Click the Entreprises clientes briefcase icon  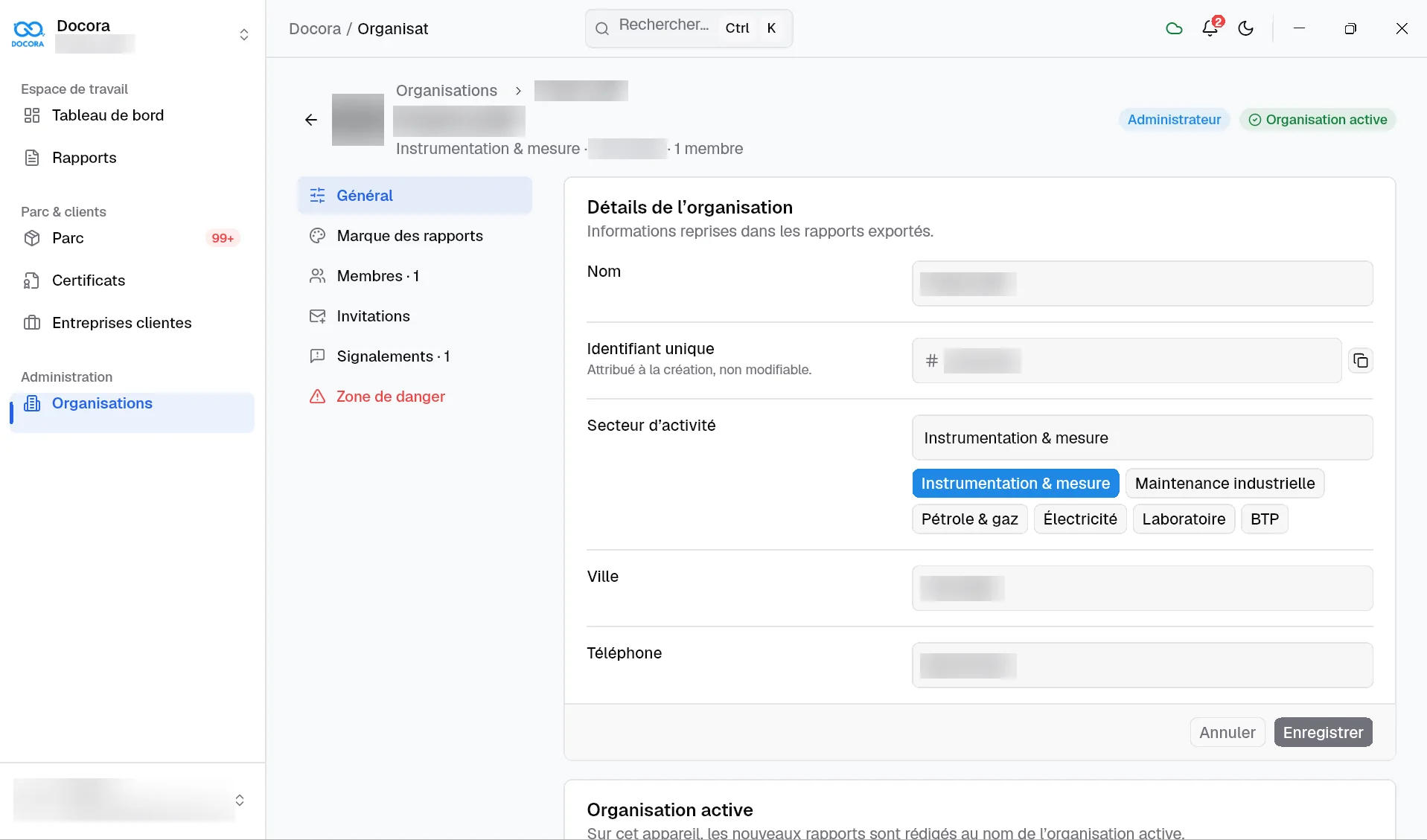coord(32,323)
